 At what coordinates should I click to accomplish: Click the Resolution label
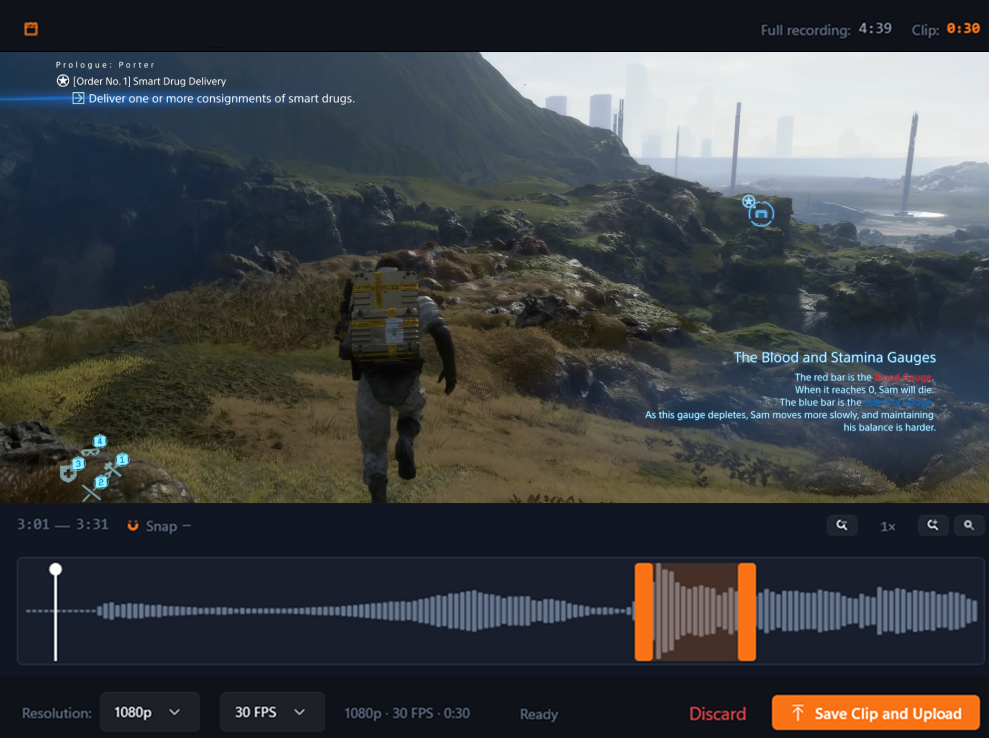[x=57, y=713]
